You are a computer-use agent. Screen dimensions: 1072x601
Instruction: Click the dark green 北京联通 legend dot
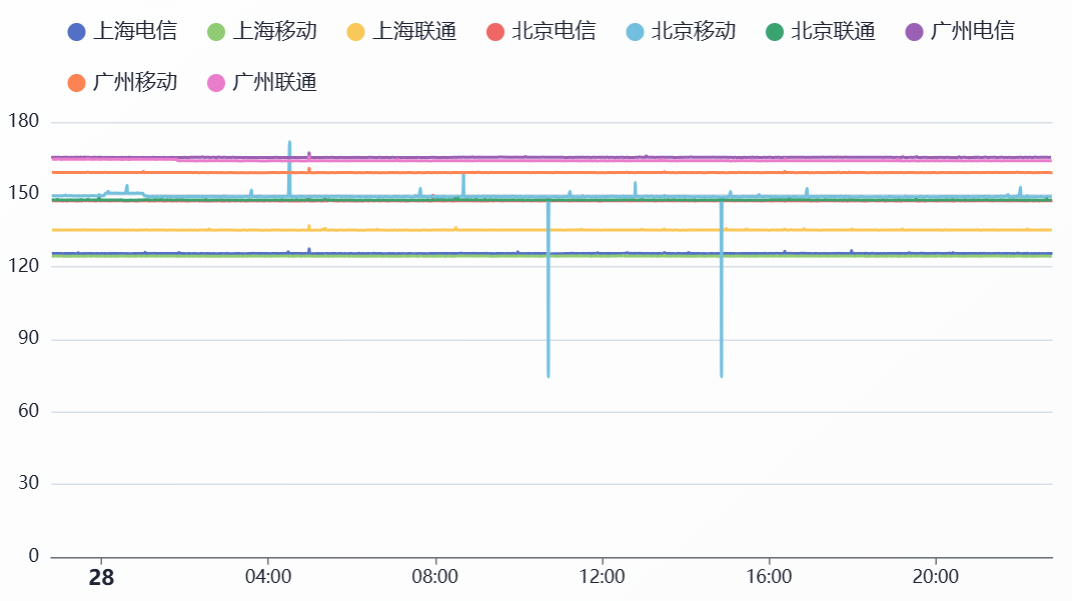[x=776, y=32]
